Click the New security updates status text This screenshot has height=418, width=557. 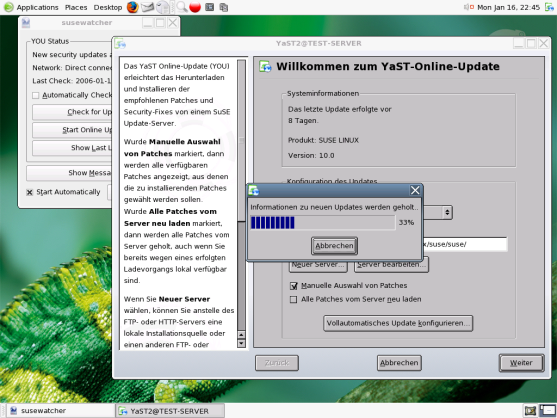coord(72,55)
